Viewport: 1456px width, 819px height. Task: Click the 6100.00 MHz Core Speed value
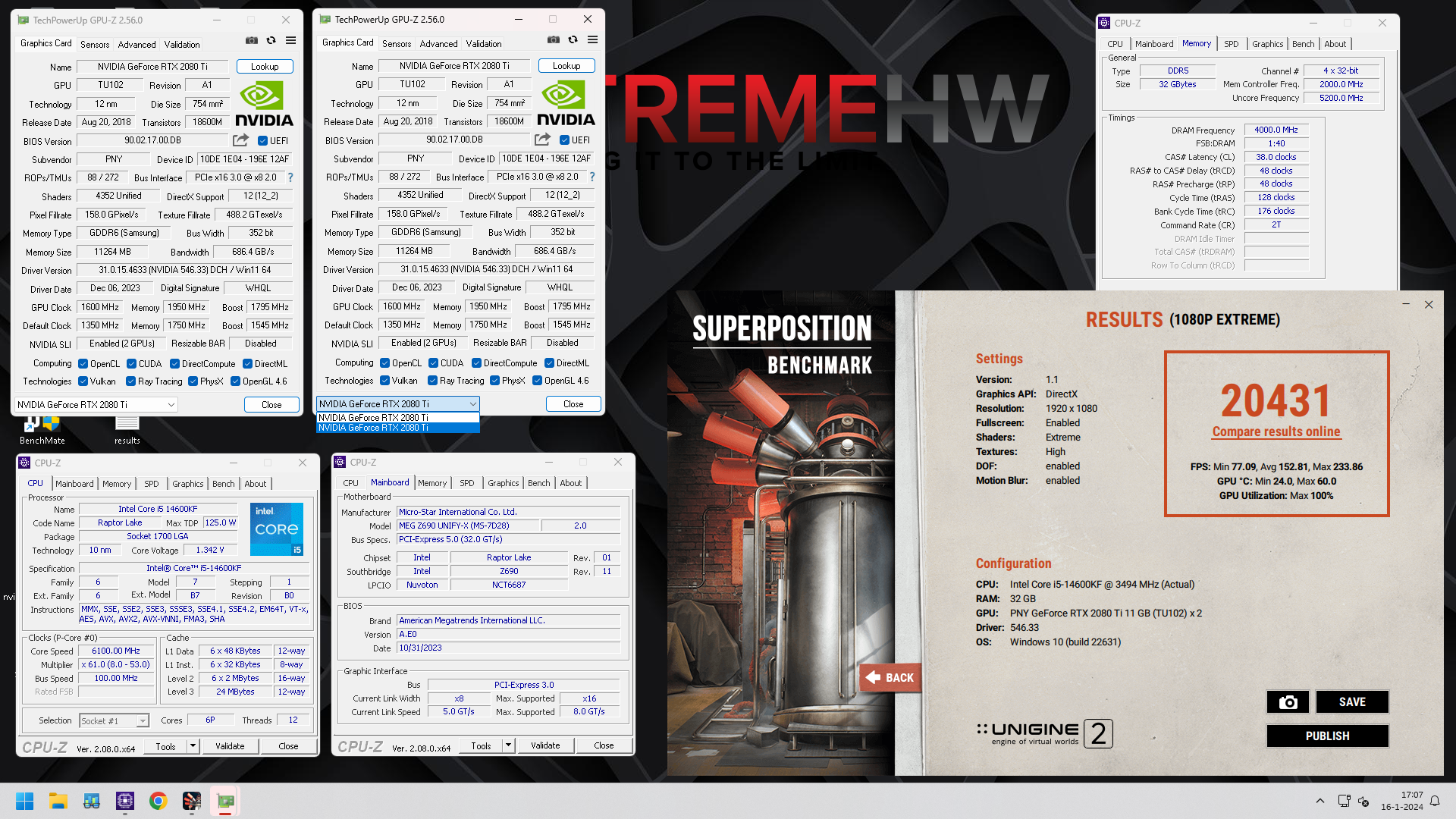pos(116,651)
